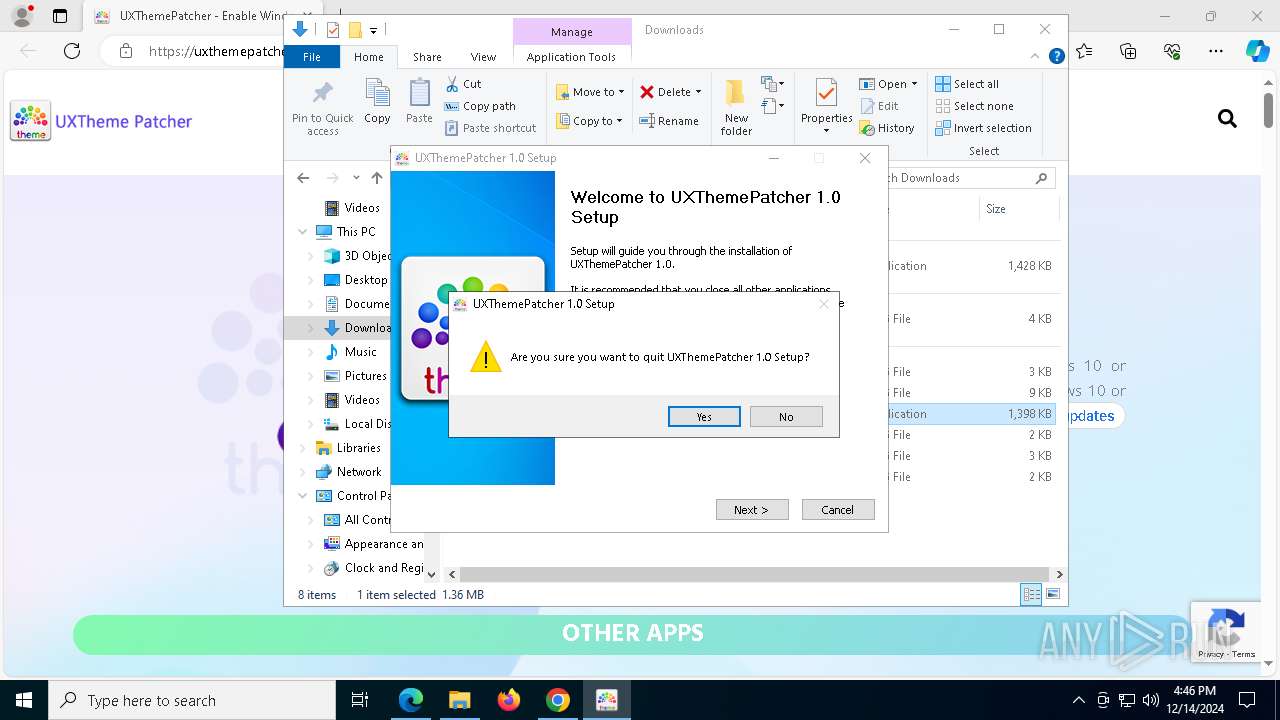1280x720 pixels.
Task: Create a New folder from ribbon
Action: coord(736,108)
